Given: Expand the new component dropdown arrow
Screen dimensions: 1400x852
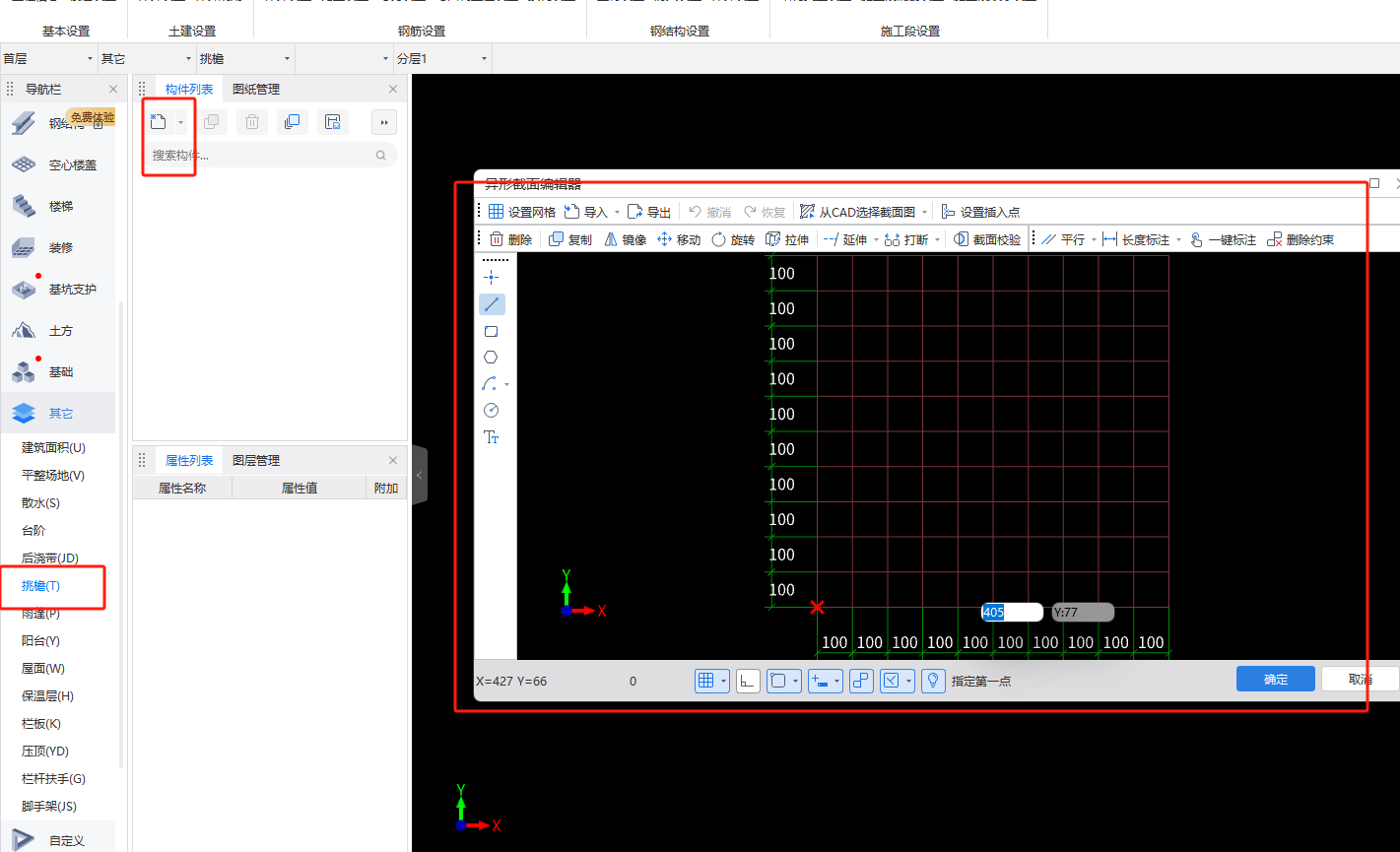Looking at the screenshot, I should pos(180,123).
